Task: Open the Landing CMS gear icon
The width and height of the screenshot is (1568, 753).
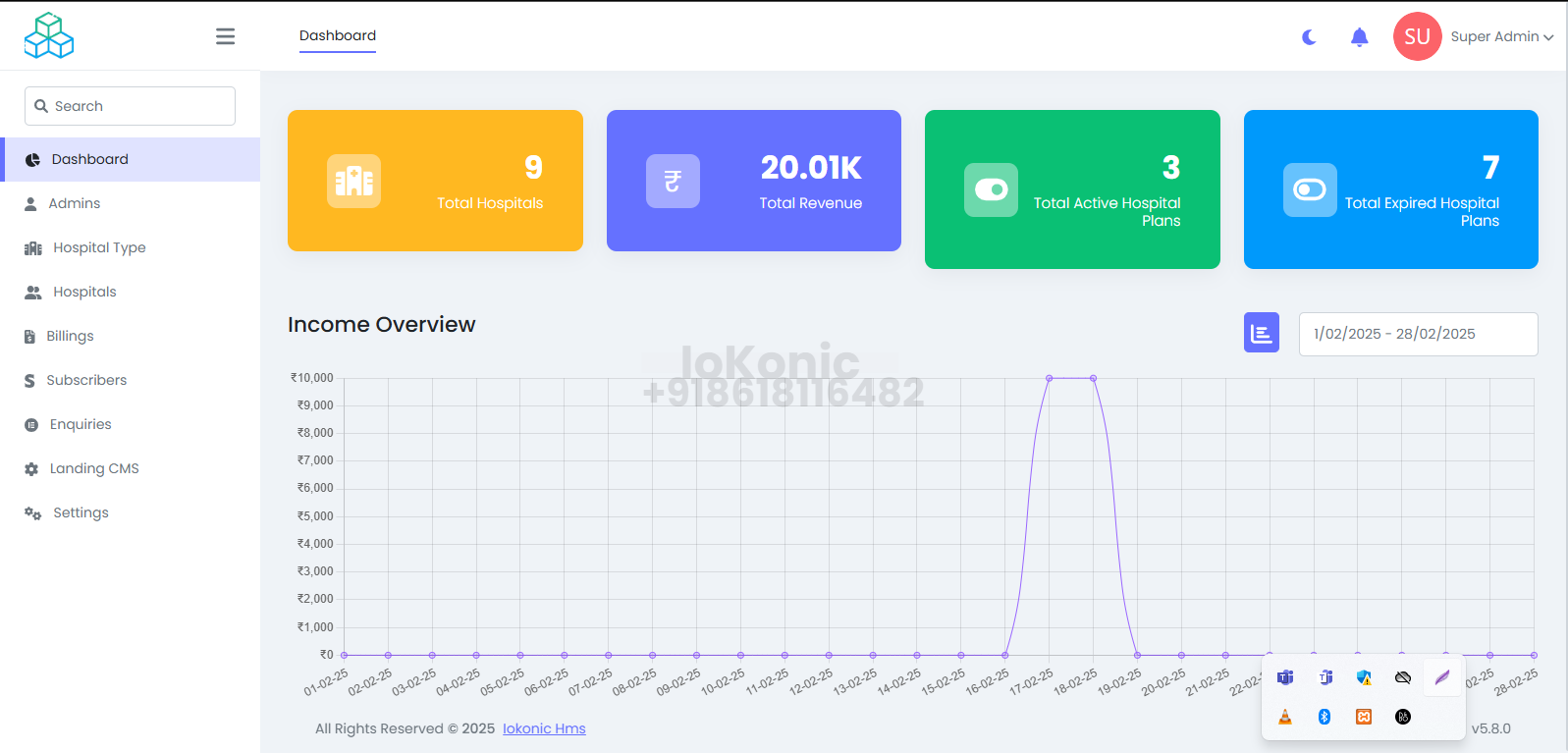Action: click(x=31, y=469)
